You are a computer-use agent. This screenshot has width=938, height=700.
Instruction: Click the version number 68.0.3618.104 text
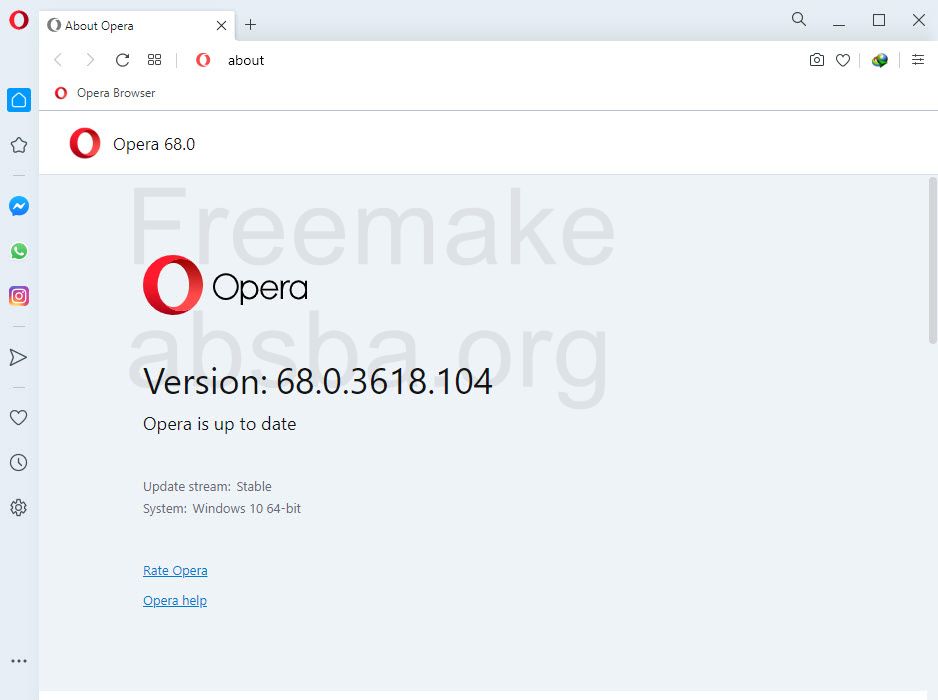tap(384, 381)
